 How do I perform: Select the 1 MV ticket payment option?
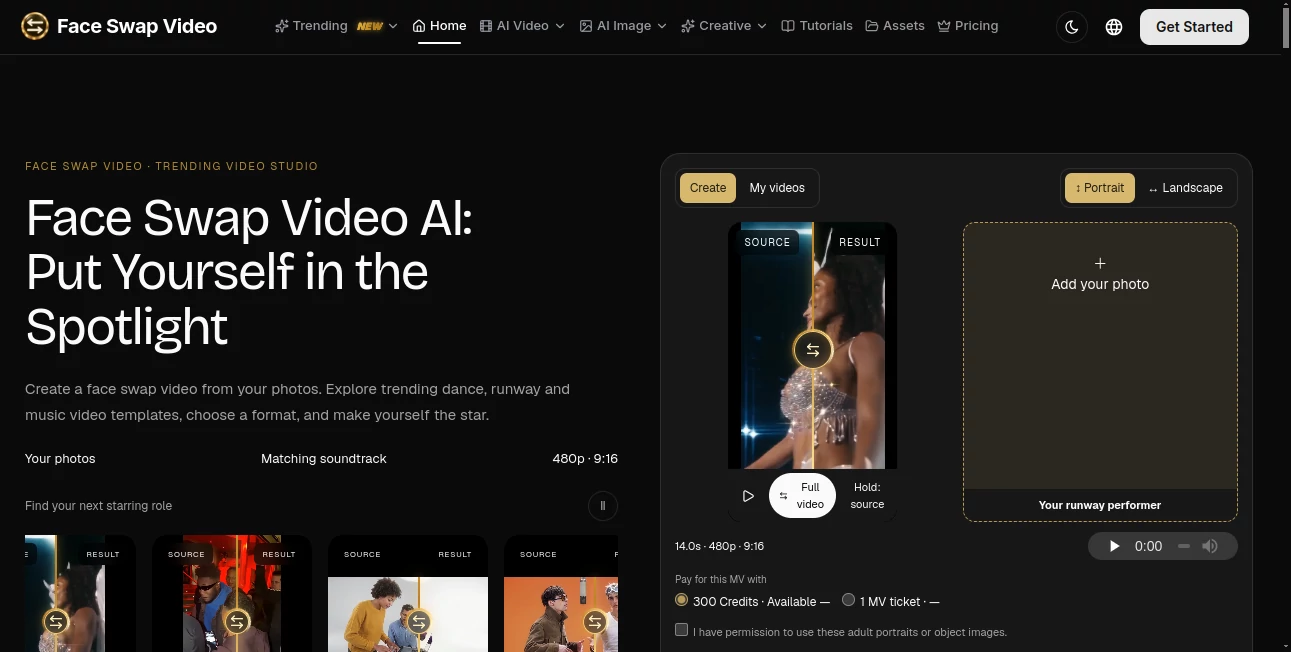click(x=848, y=600)
